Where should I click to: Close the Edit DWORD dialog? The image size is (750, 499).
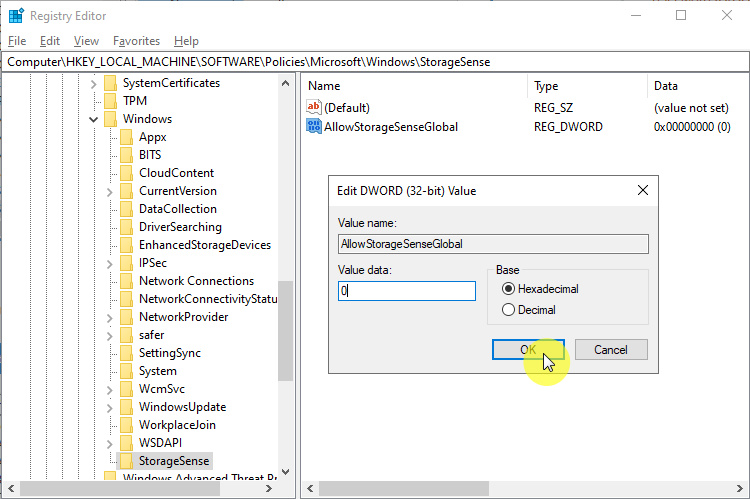642,190
